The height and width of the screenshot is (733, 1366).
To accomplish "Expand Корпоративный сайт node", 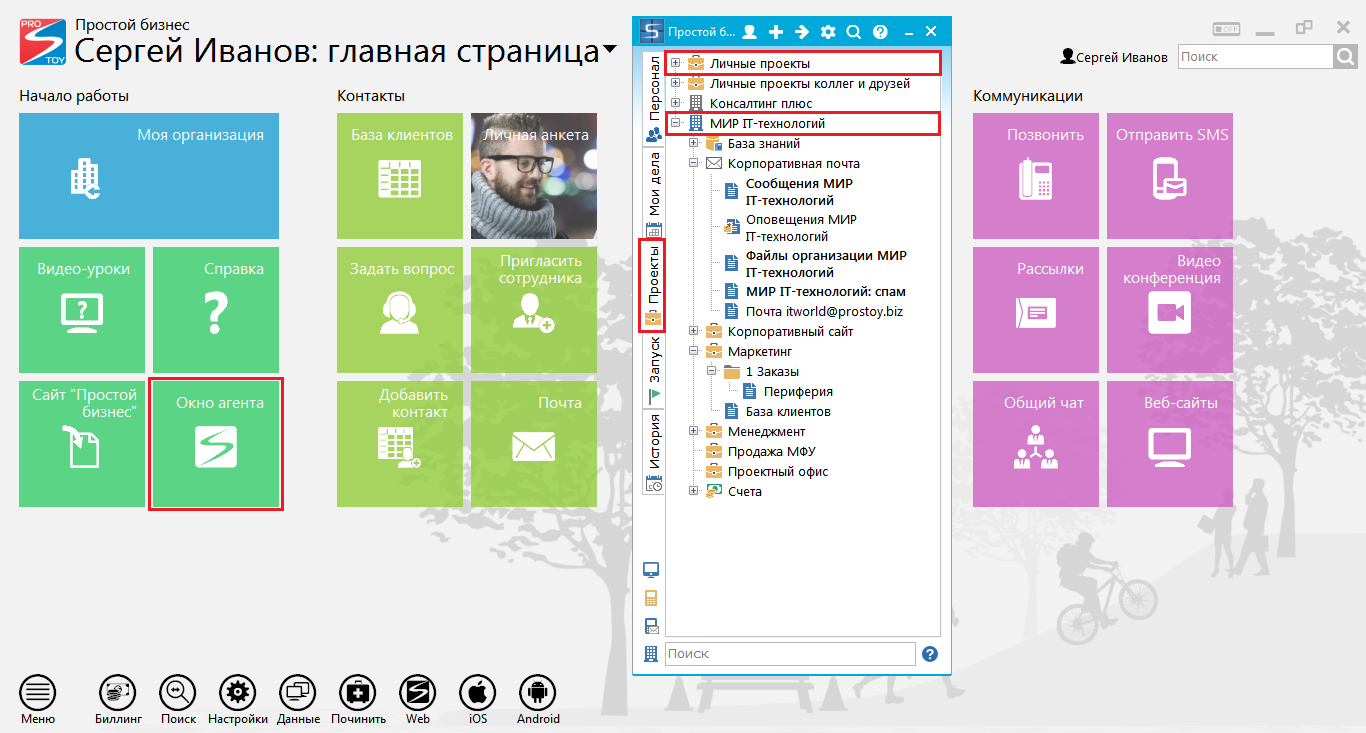I will [694, 331].
